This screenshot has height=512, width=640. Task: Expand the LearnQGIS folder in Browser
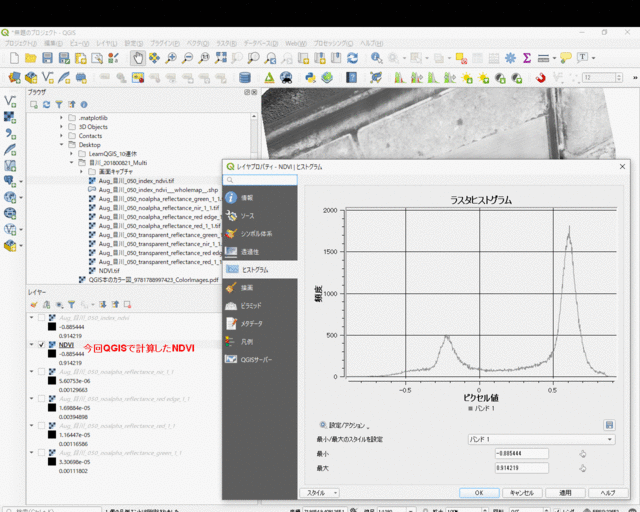click(x=71, y=154)
